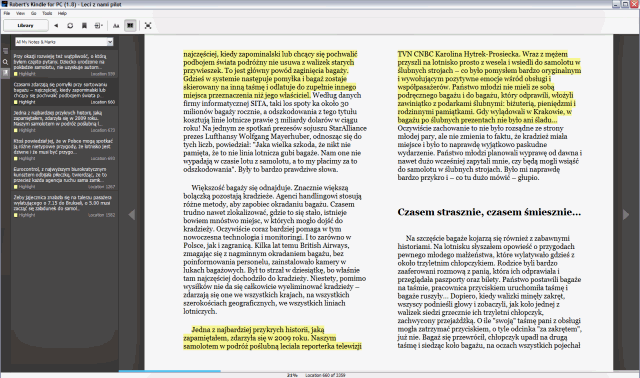640x378 pixels.
Task: Add a bookmark with the toolbar bookmark icon
Action: (84, 25)
